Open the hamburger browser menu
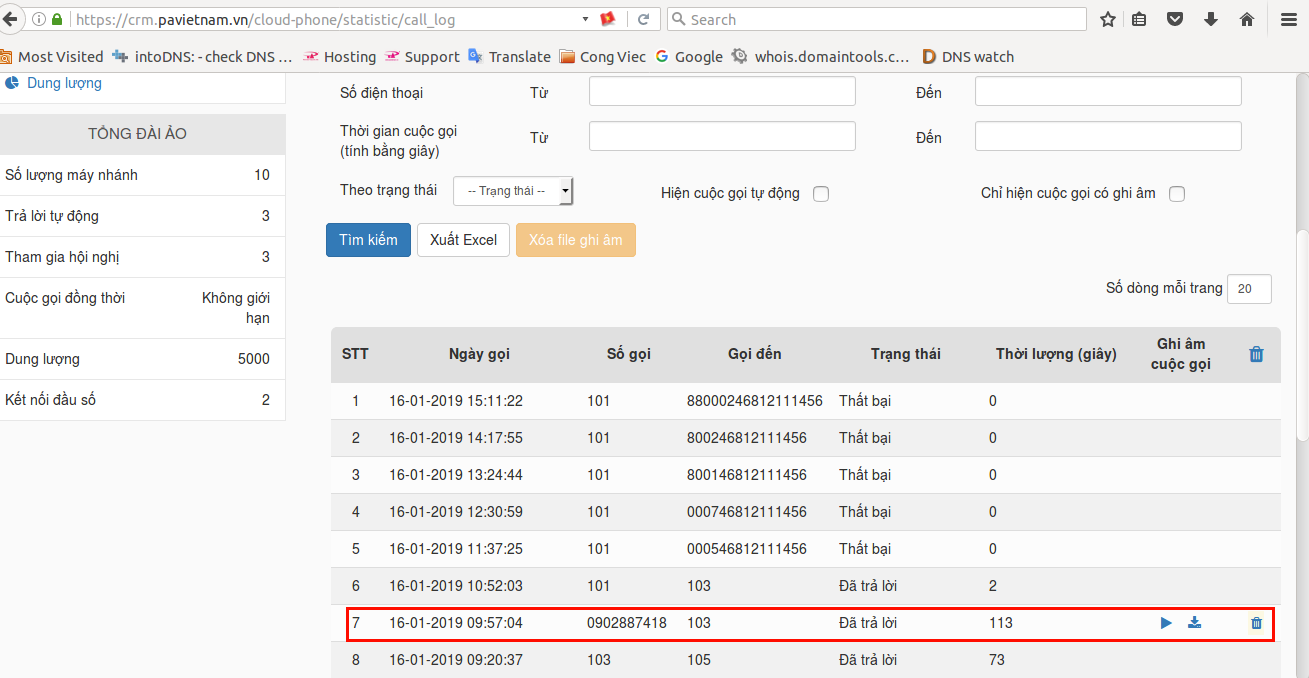The image size is (1309, 678). point(1289,19)
